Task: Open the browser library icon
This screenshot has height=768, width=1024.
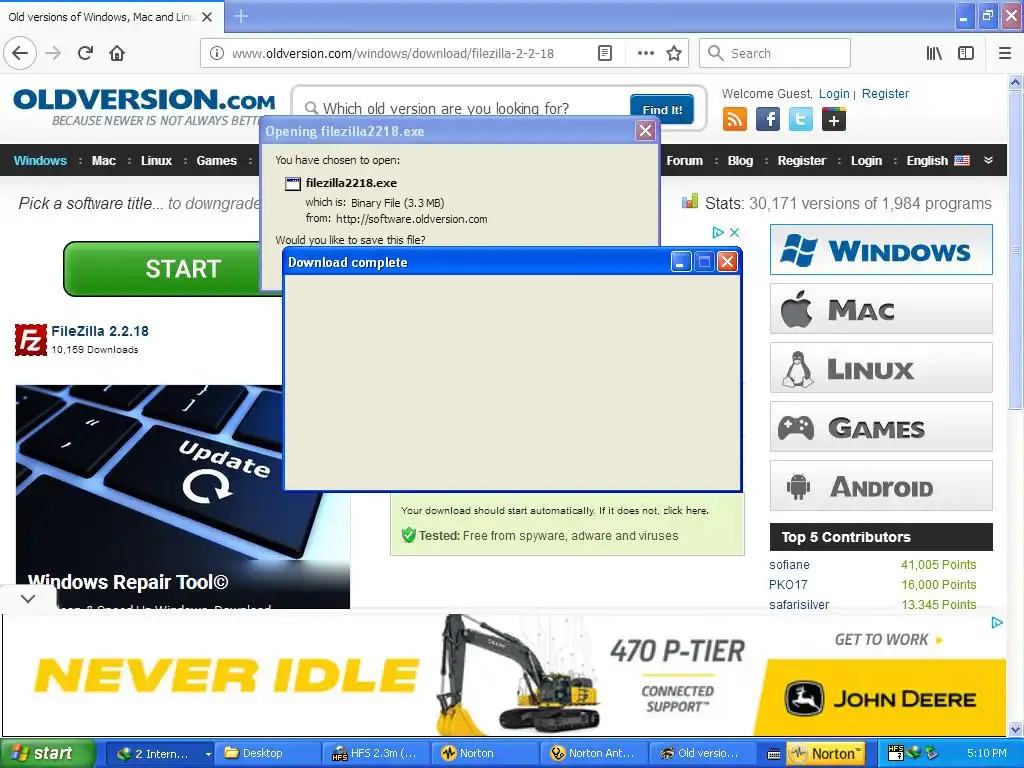Action: click(934, 54)
